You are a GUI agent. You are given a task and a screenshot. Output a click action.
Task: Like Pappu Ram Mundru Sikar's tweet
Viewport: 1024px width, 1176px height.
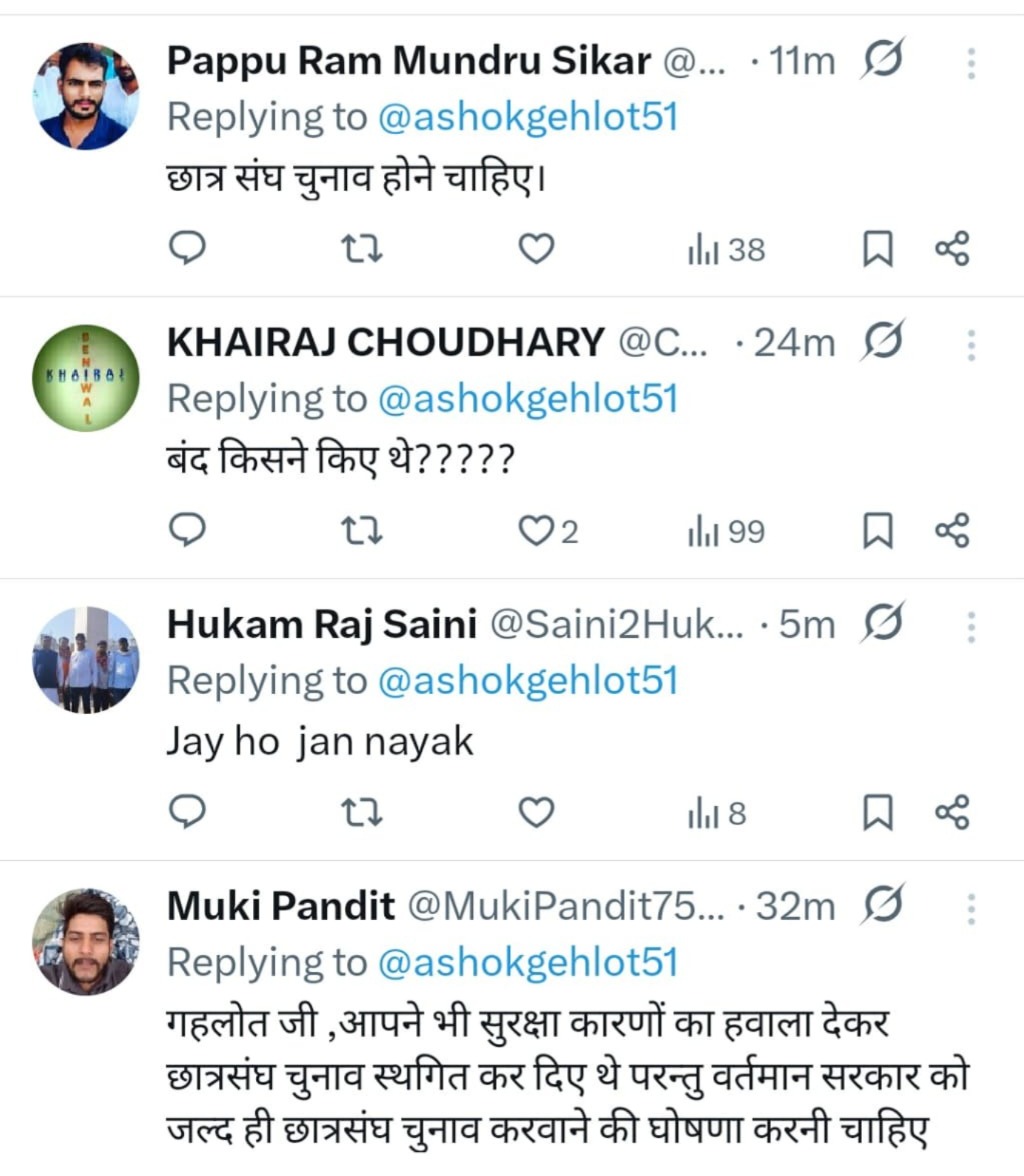(536, 248)
